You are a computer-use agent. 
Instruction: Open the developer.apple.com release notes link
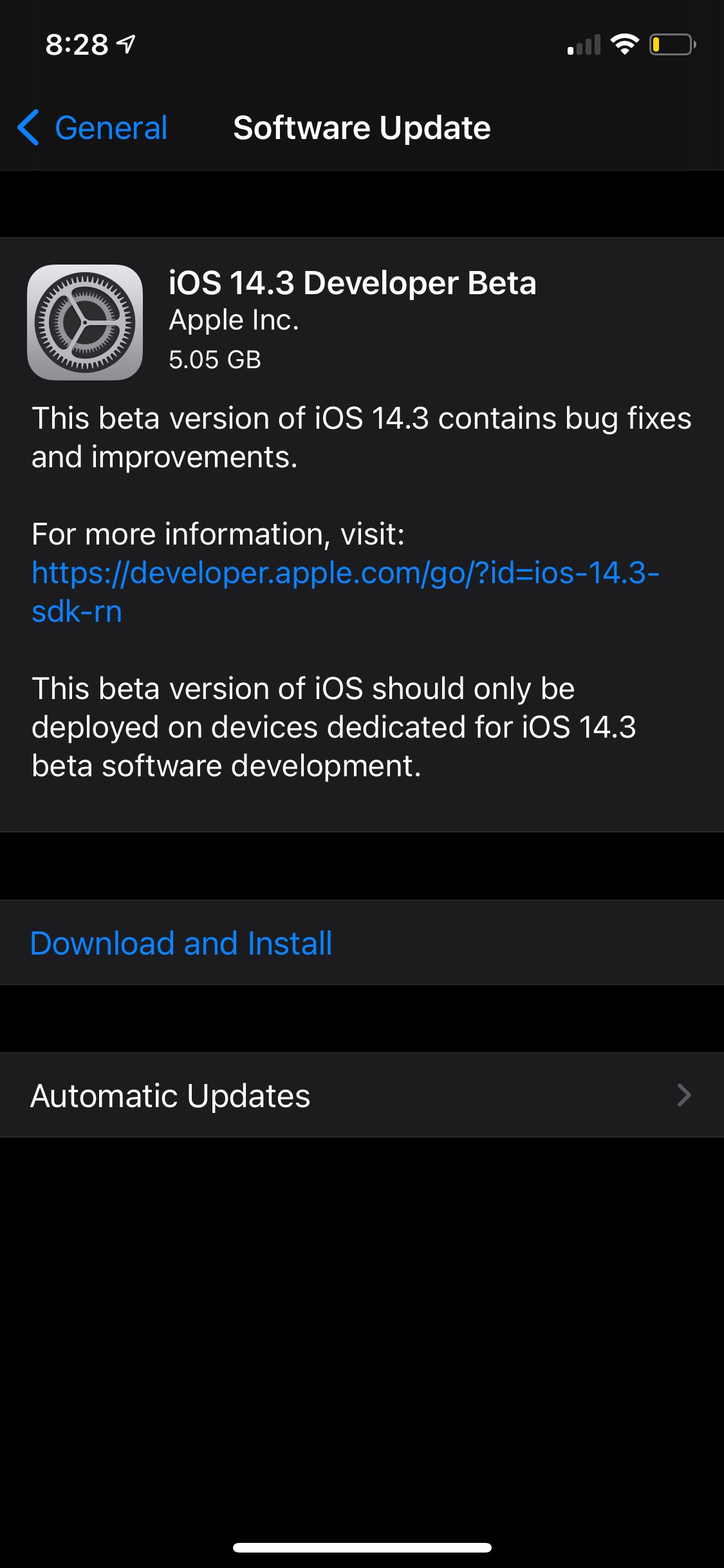345,591
